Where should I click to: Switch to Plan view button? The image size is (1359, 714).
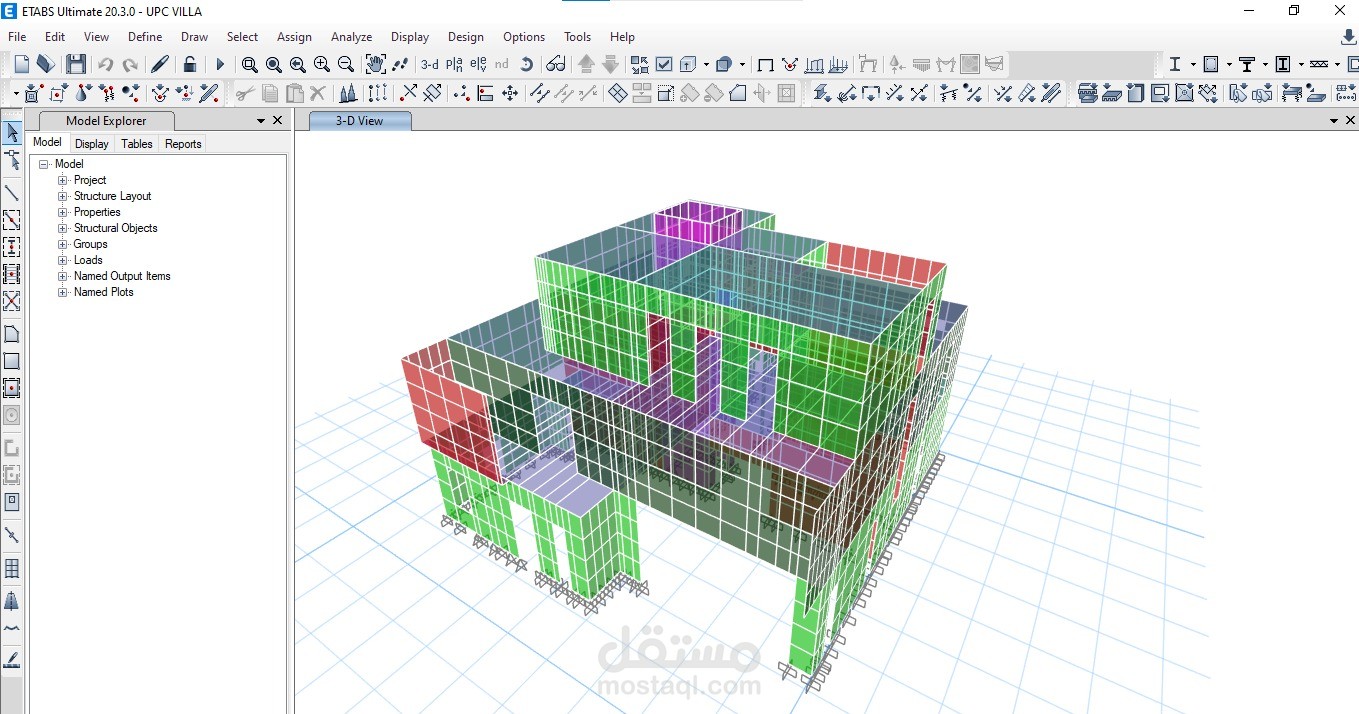tap(454, 64)
